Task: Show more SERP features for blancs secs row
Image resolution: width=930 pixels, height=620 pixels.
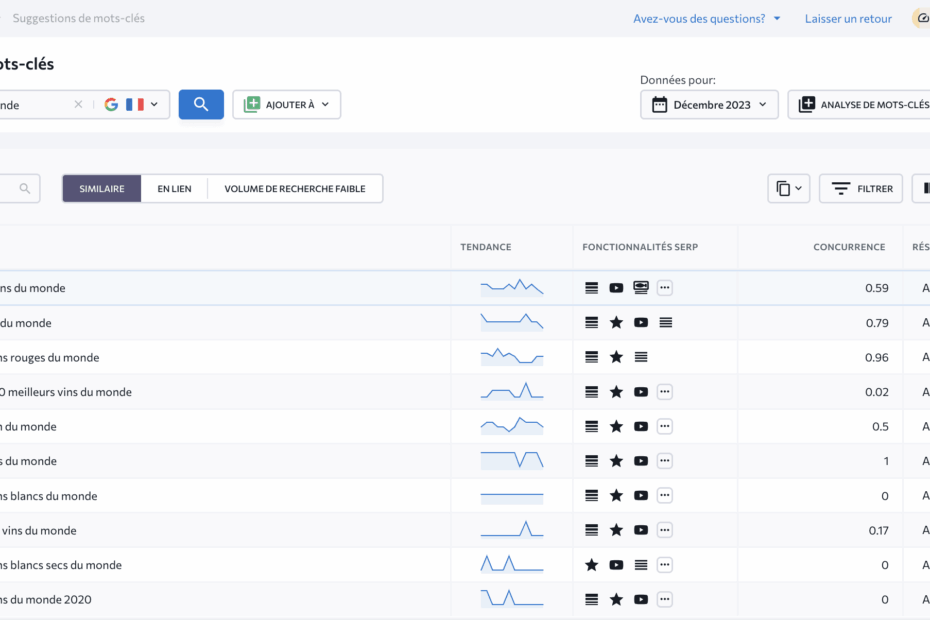Action: pos(665,565)
